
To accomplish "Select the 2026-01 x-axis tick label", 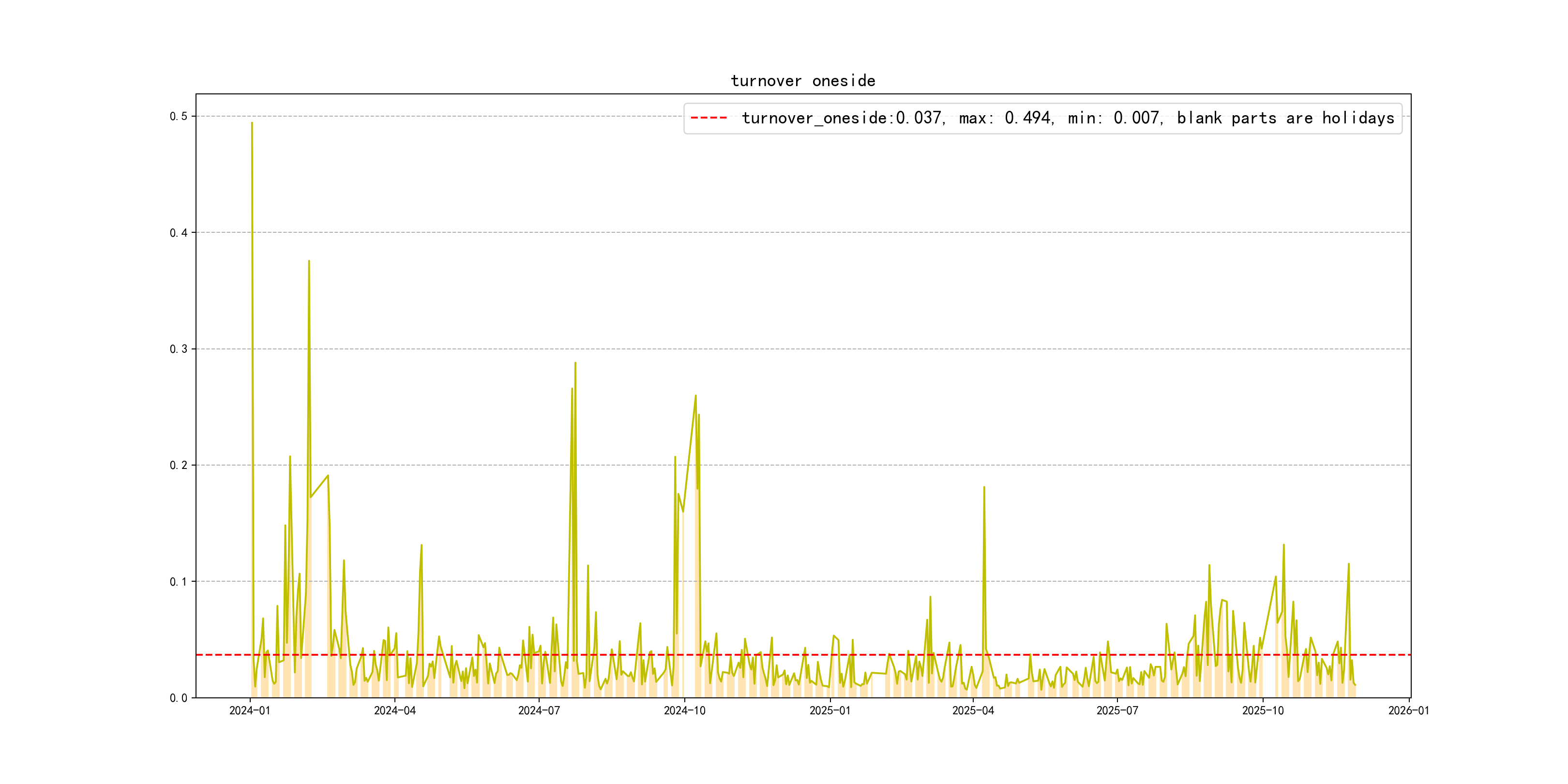I will 1408,711.
